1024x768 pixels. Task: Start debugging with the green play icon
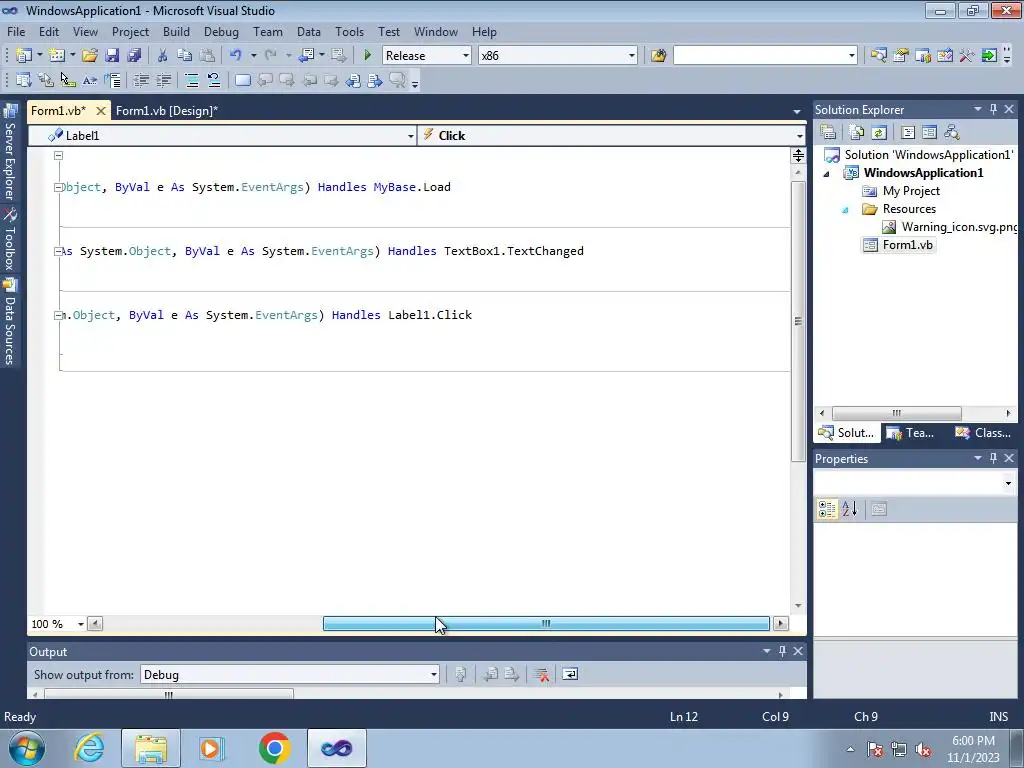click(368, 56)
